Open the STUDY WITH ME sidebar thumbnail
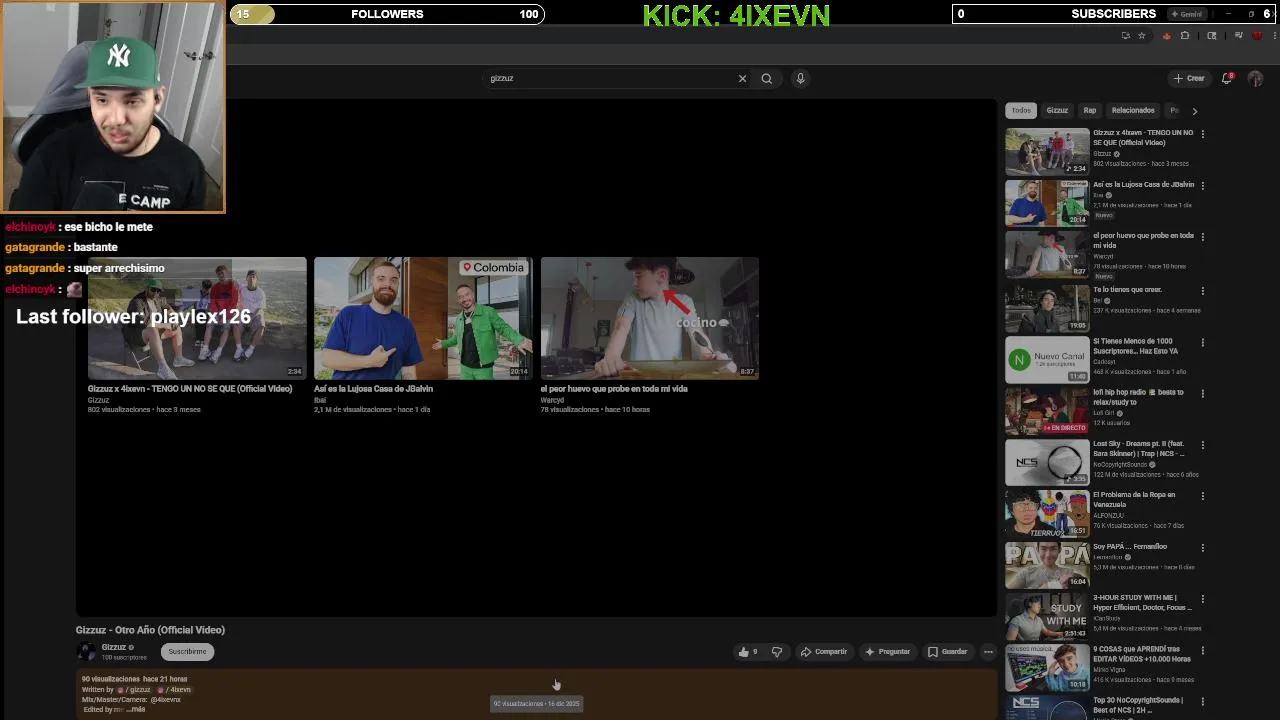The width and height of the screenshot is (1280, 720). pos(1047,616)
